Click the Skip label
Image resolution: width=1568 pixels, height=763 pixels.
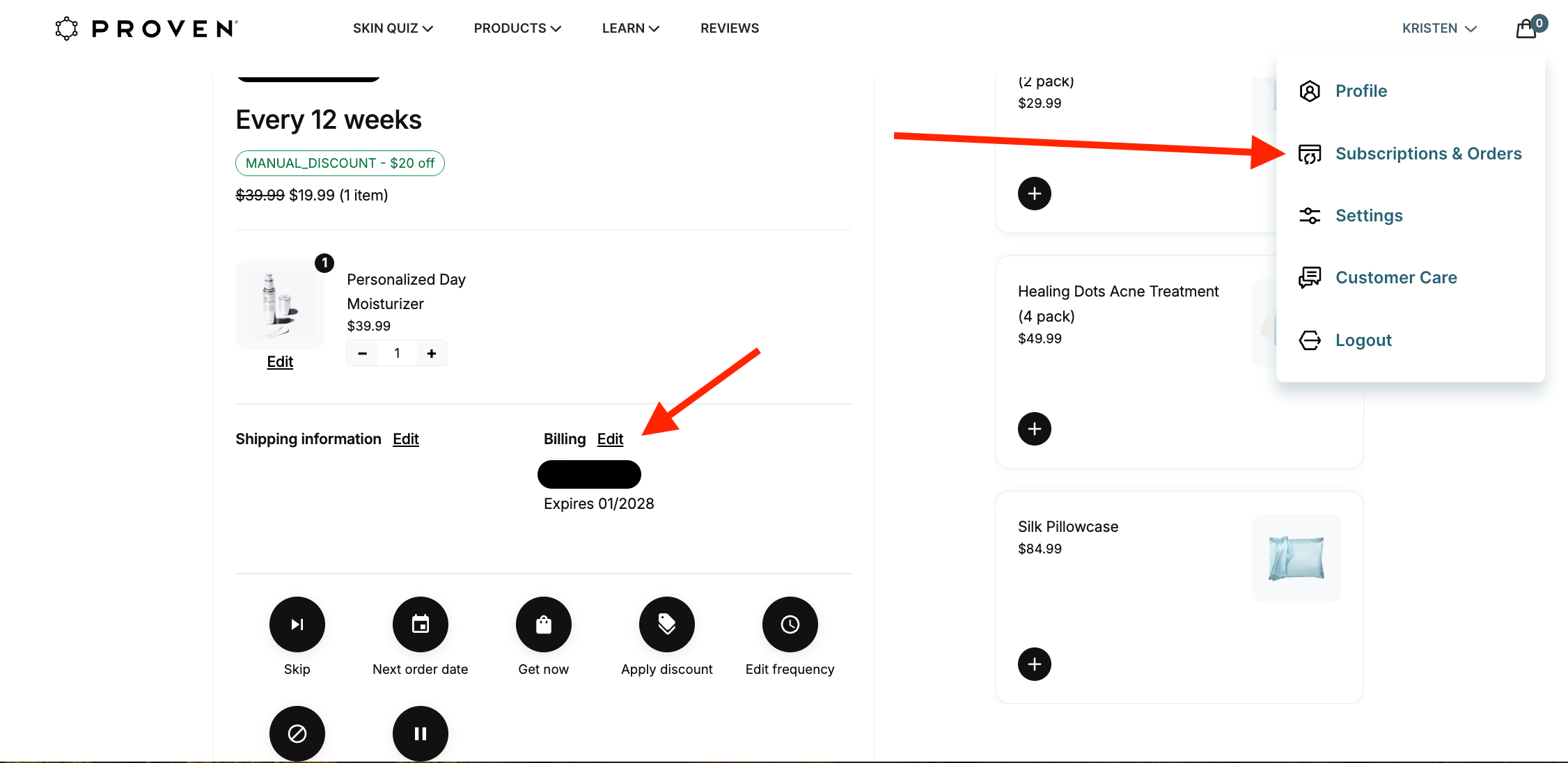coord(297,670)
